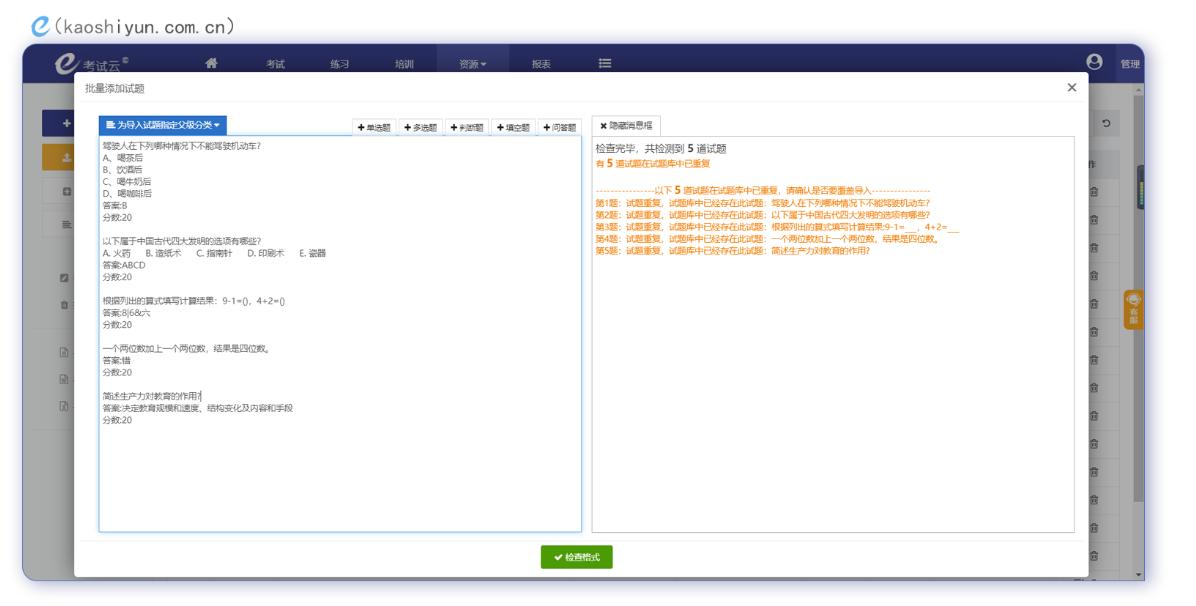Click the 第4题 duplicate message
The image size is (1196, 606).
[x=768, y=239]
